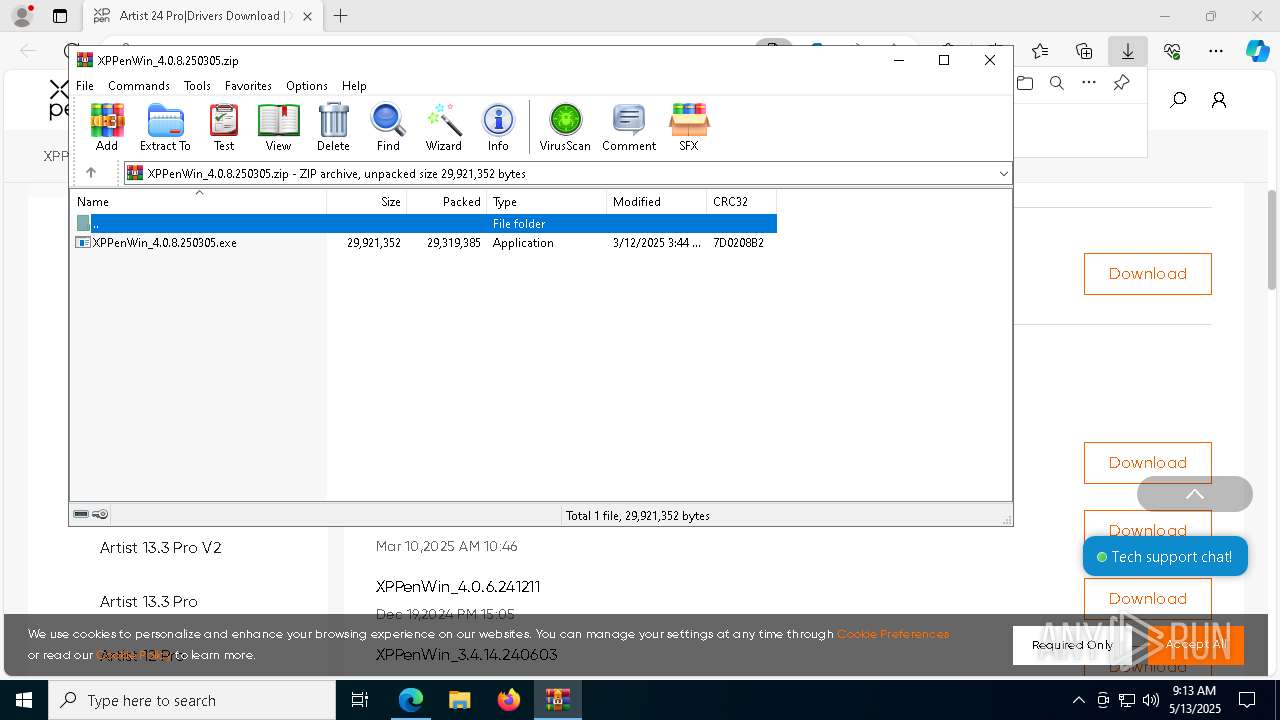Select Artist 13.3 Pro in list
The width and height of the screenshot is (1280, 720).
(149, 602)
